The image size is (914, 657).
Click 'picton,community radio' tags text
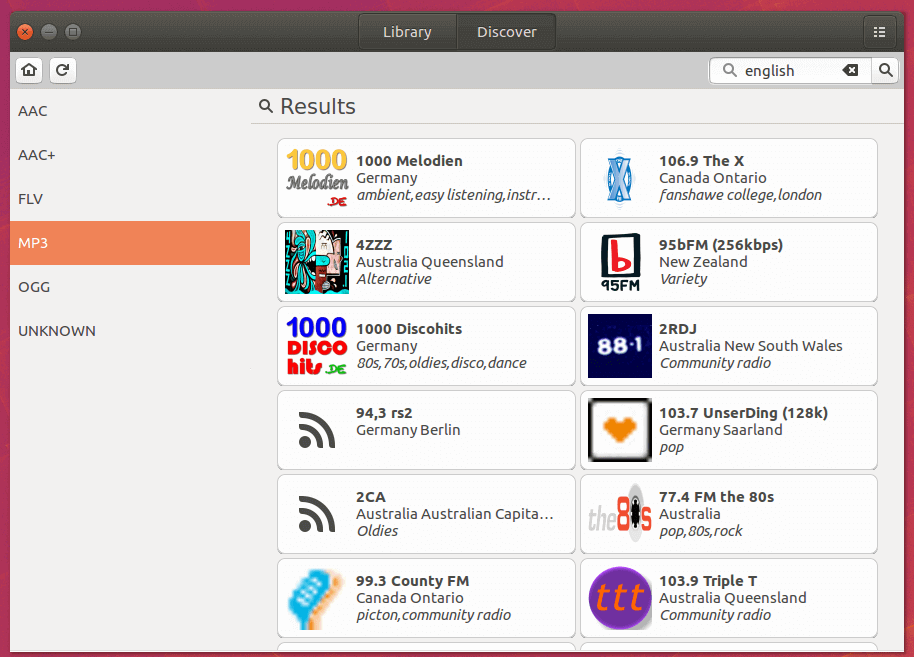[434, 615]
